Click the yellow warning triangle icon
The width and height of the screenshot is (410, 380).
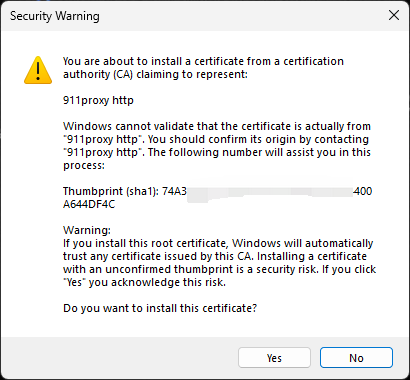[x=38, y=70]
